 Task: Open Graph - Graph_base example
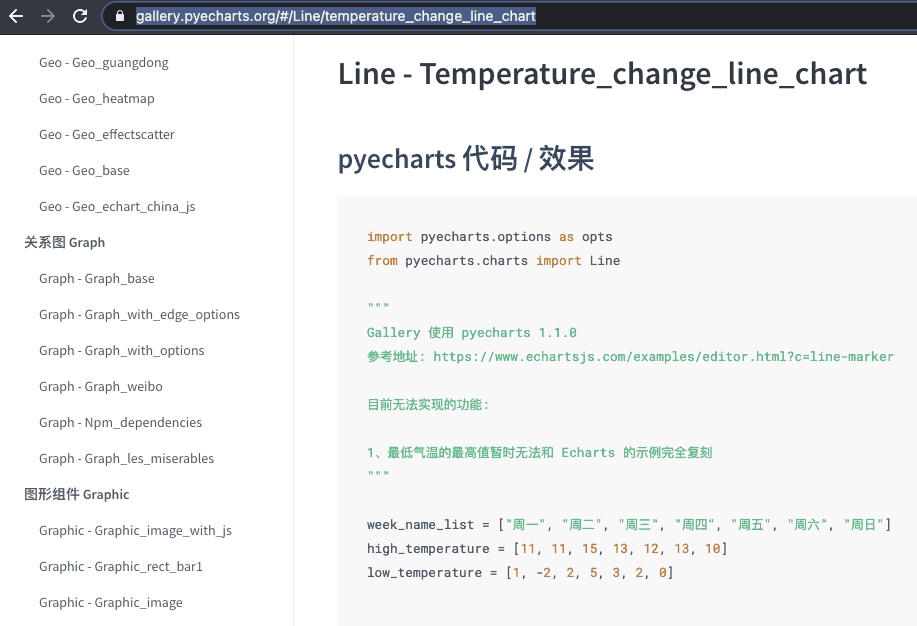[97, 279]
